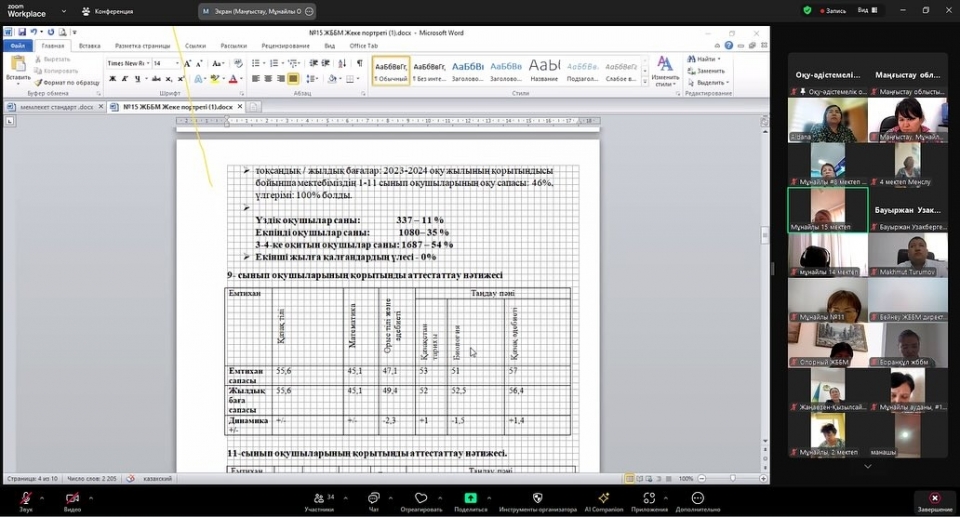Image resolution: width=960 pixels, height=517 pixels.
Task: Click the green encryption shield in Zoom header
Action: 807,10
